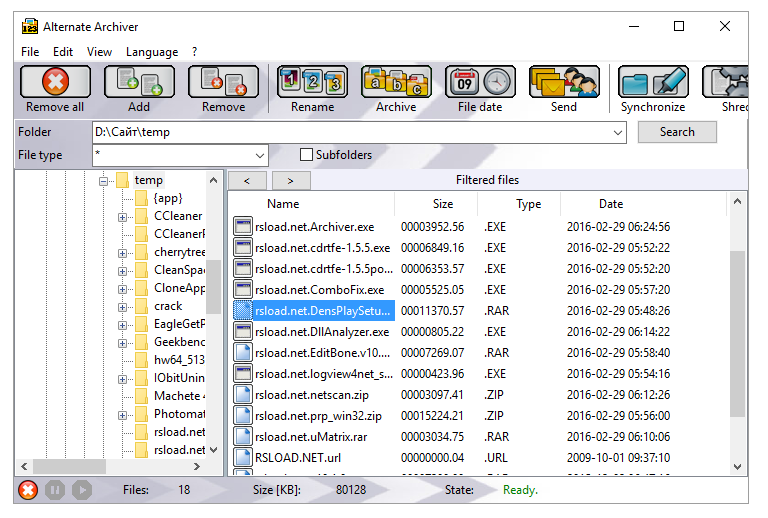Select the rsload.net.logview4net_s... file

(x=324, y=374)
